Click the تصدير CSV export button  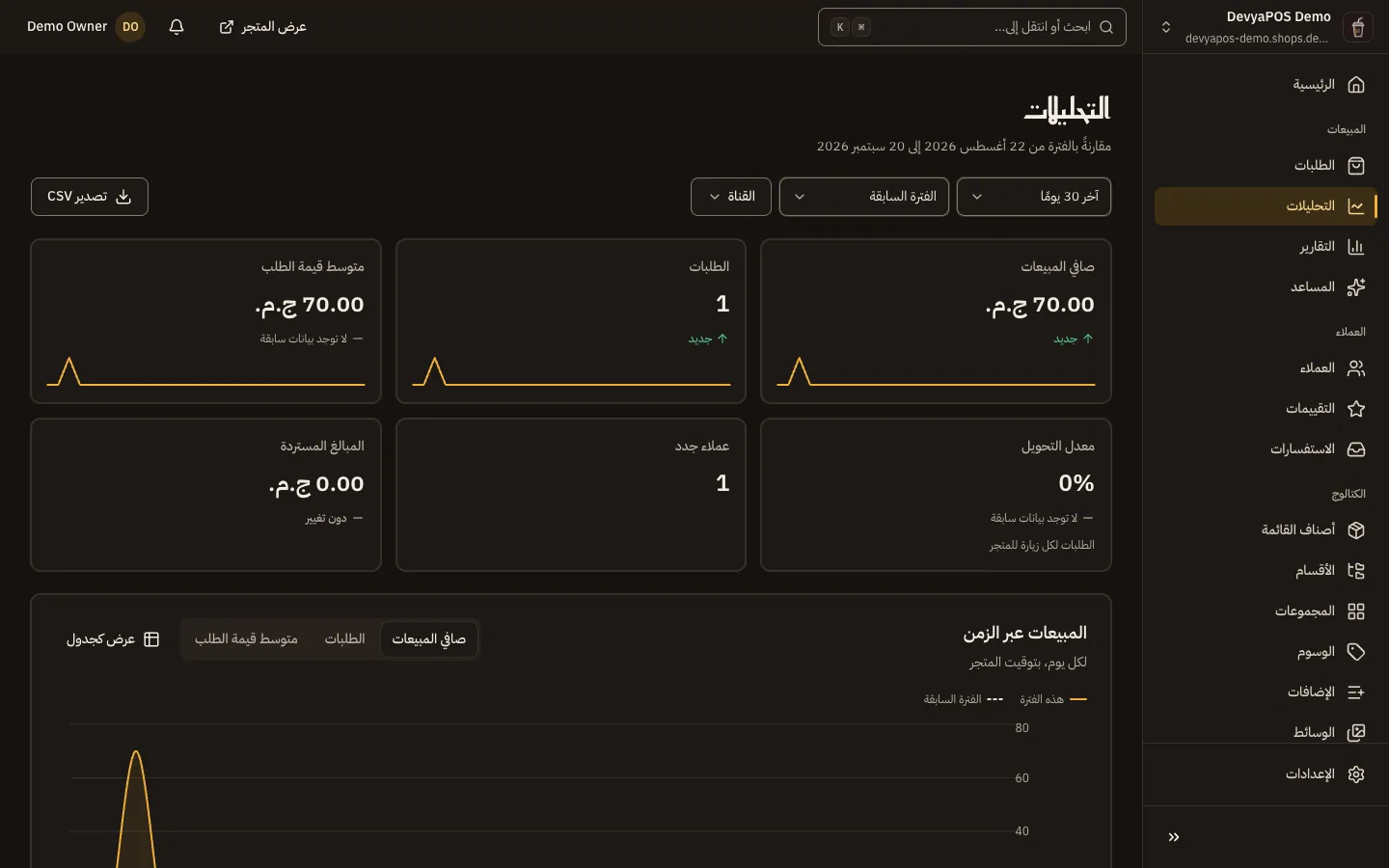click(x=90, y=197)
